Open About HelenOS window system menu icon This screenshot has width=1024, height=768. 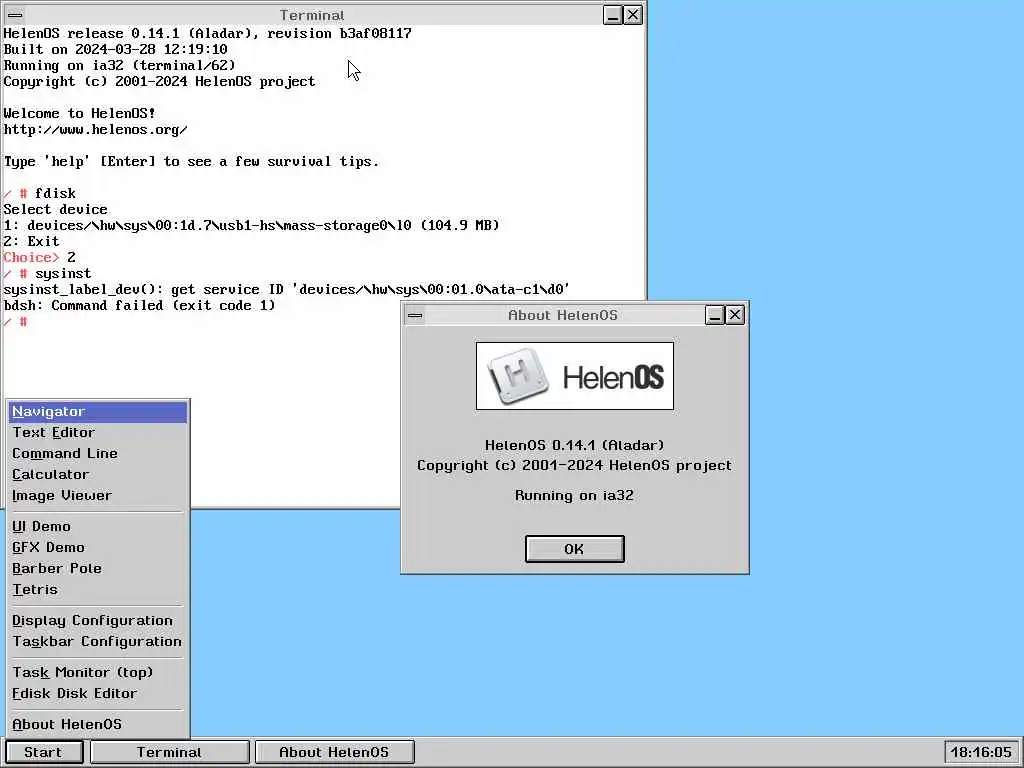415,315
